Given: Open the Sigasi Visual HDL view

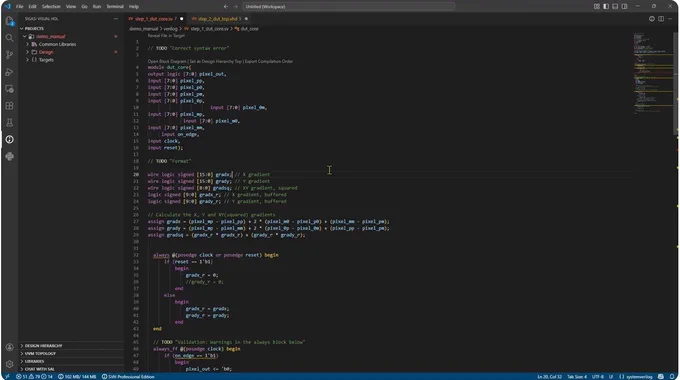Looking at the screenshot, I should click(x=10, y=140).
